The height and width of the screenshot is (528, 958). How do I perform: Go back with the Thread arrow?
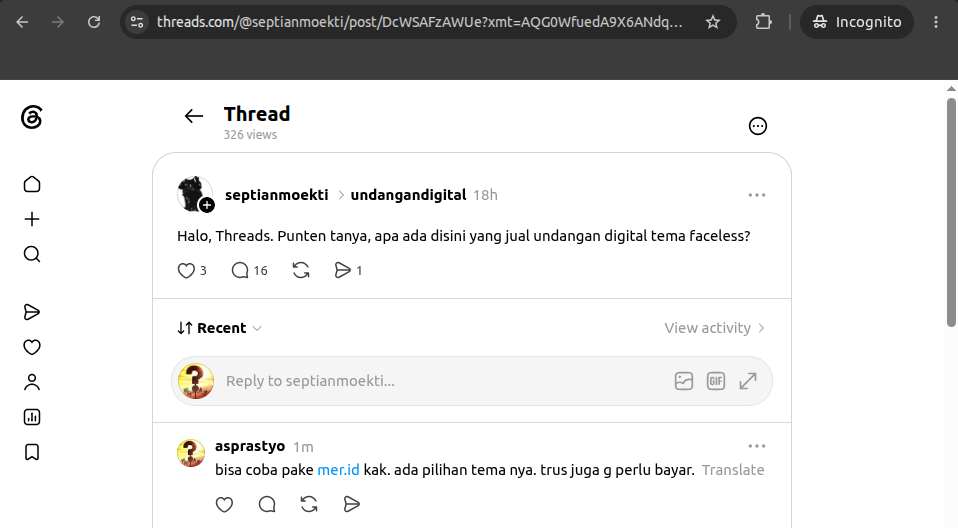[x=194, y=116]
